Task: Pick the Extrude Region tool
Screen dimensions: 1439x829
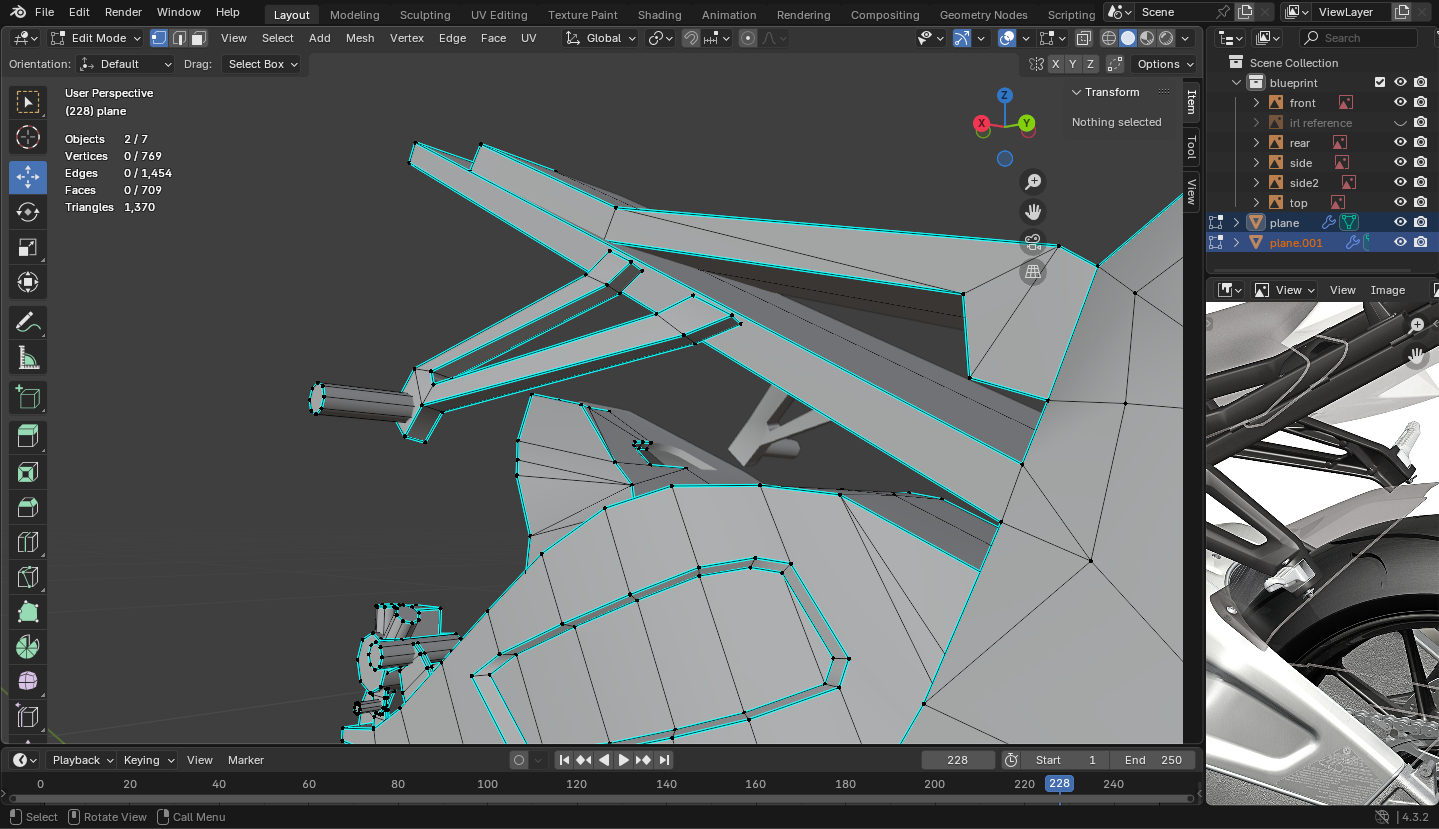Action: click(28, 437)
